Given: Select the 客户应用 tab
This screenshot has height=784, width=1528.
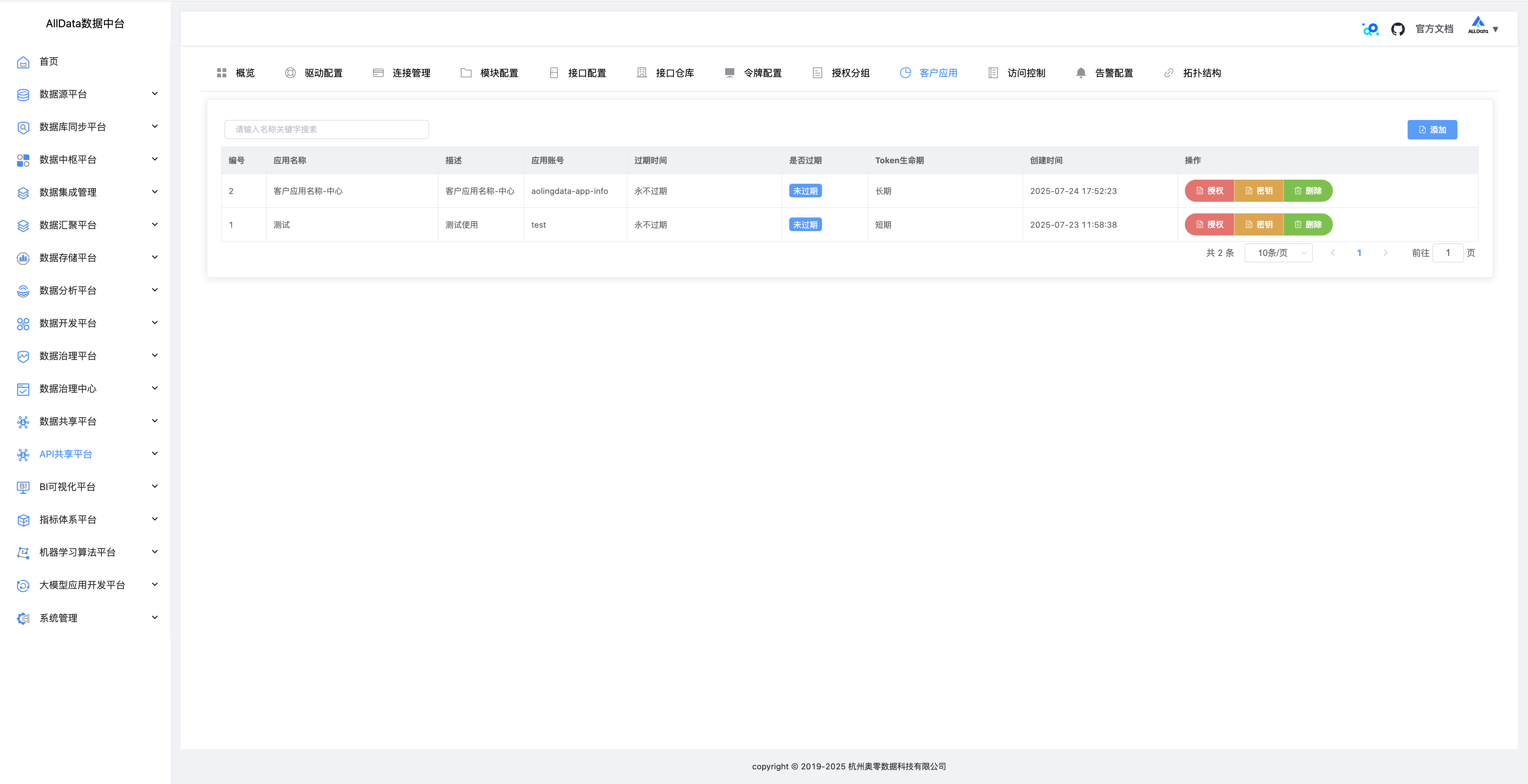Looking at the screenshot, I should coord(928,73).
